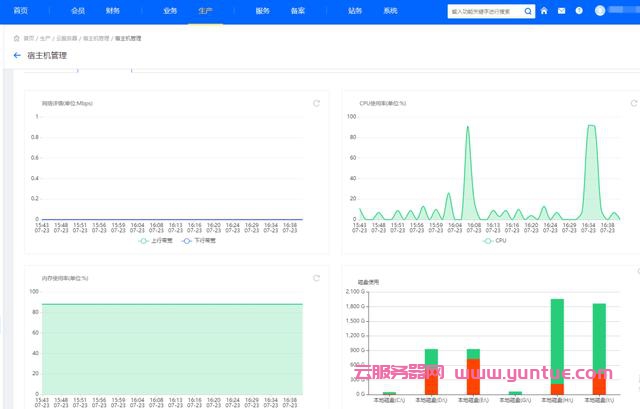Open the mail messages icon
This screenshot has width=640, height=409.
click(561, 11)
